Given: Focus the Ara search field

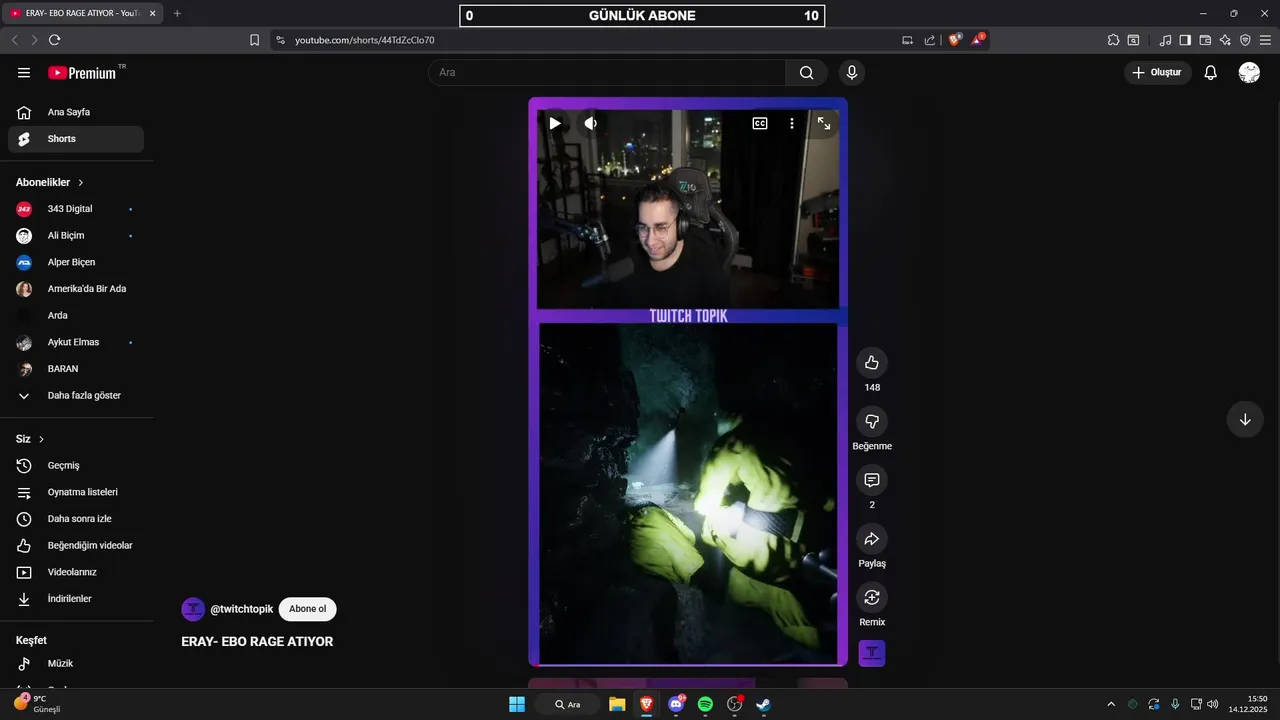Looking at the screenshot, I should [x=607, y=72].
